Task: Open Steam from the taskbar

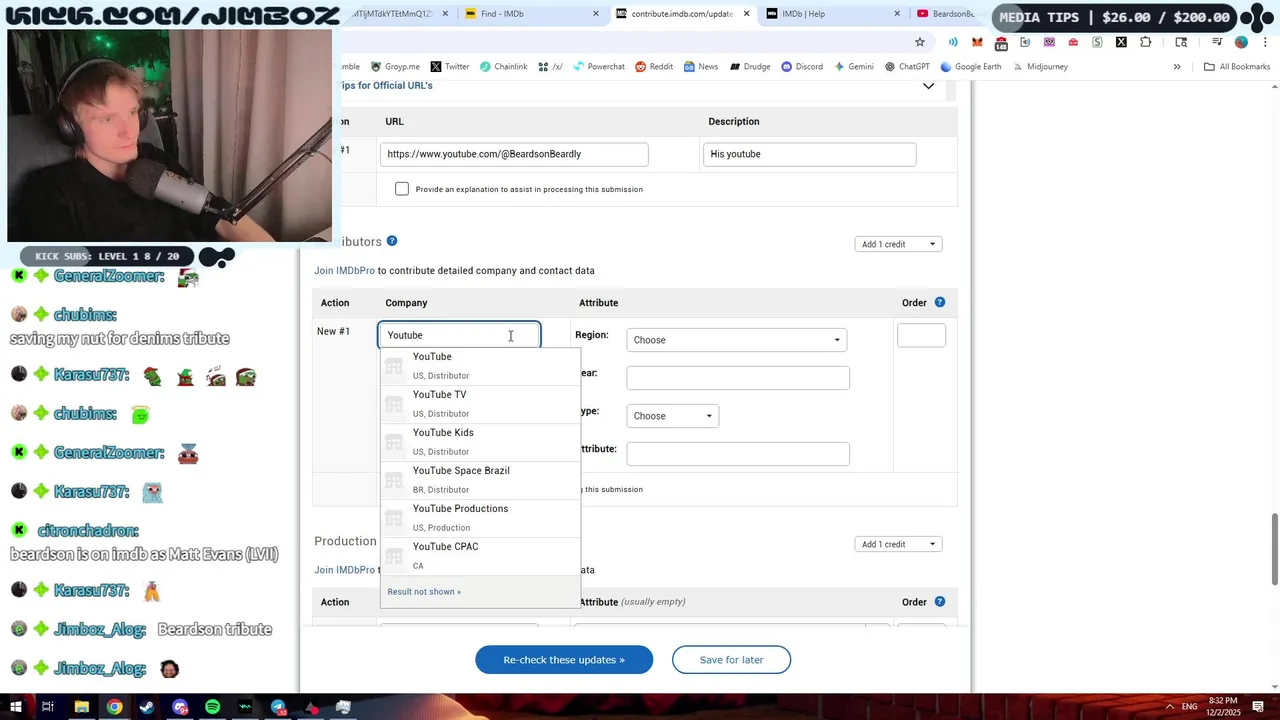Action: pyautogui.click(x=147, y=707)
